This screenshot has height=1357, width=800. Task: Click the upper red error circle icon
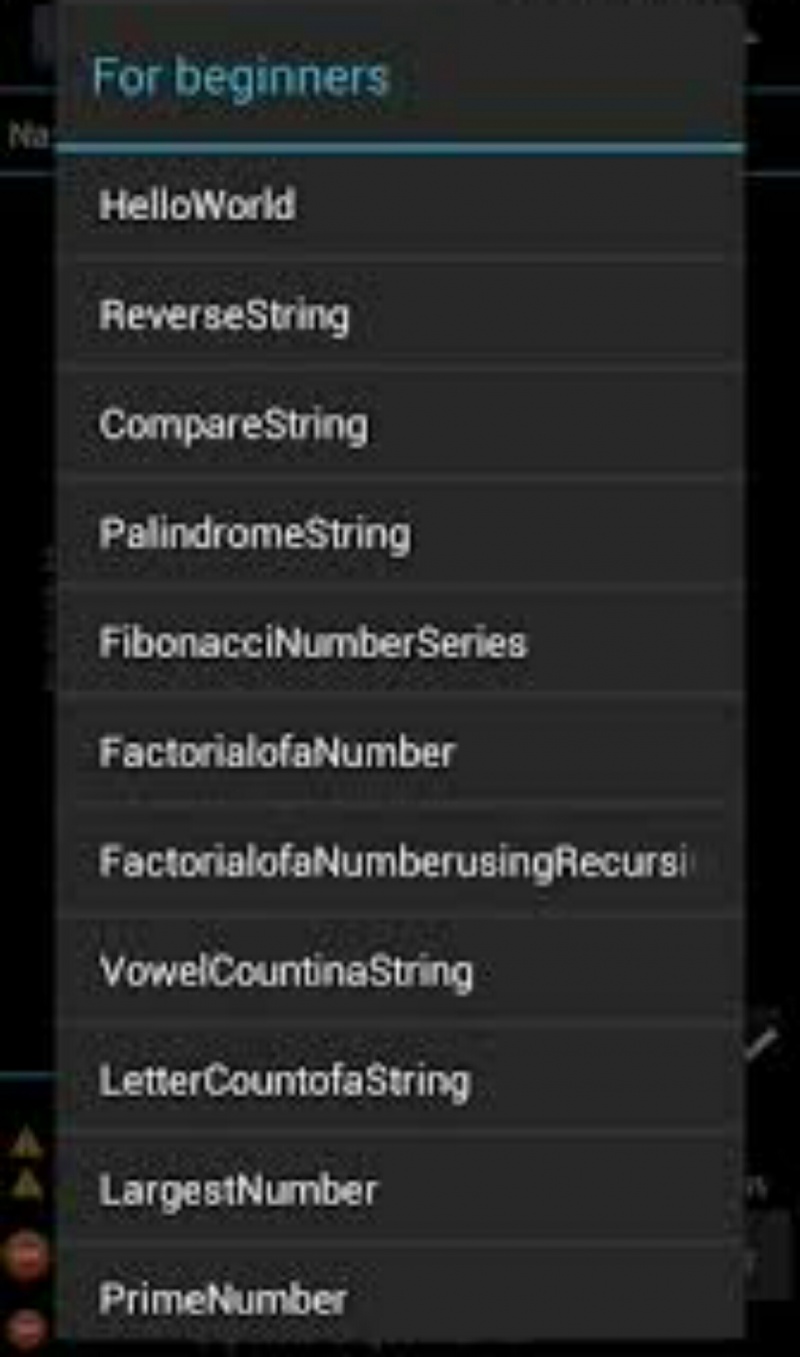coord(26,1254)
